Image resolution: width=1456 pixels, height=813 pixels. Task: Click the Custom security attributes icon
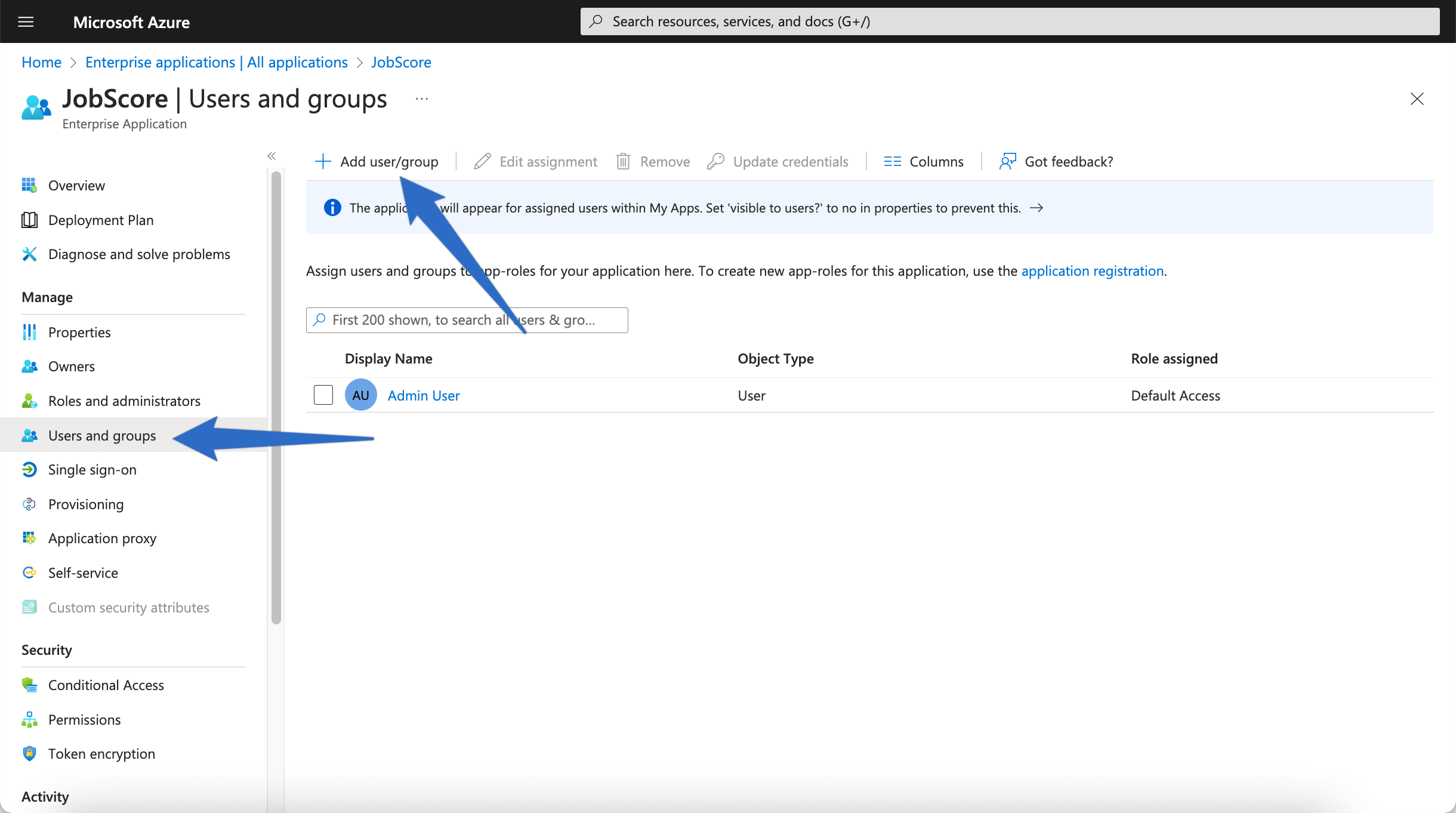(29, 608)
